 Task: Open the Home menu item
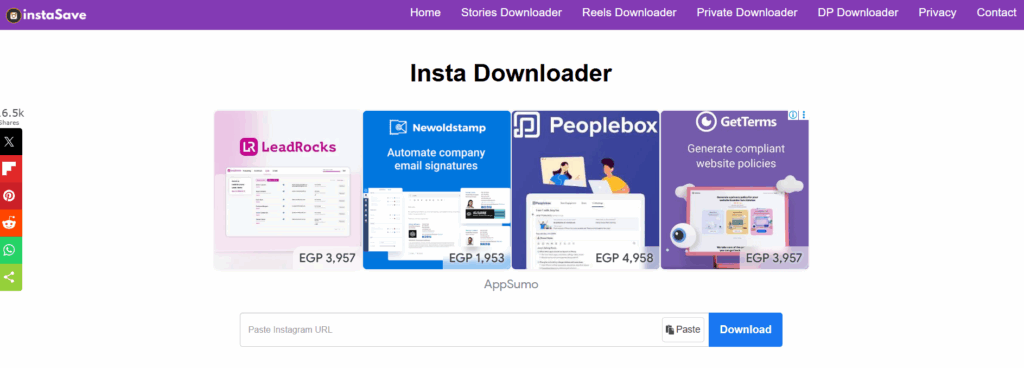[425, 12]
